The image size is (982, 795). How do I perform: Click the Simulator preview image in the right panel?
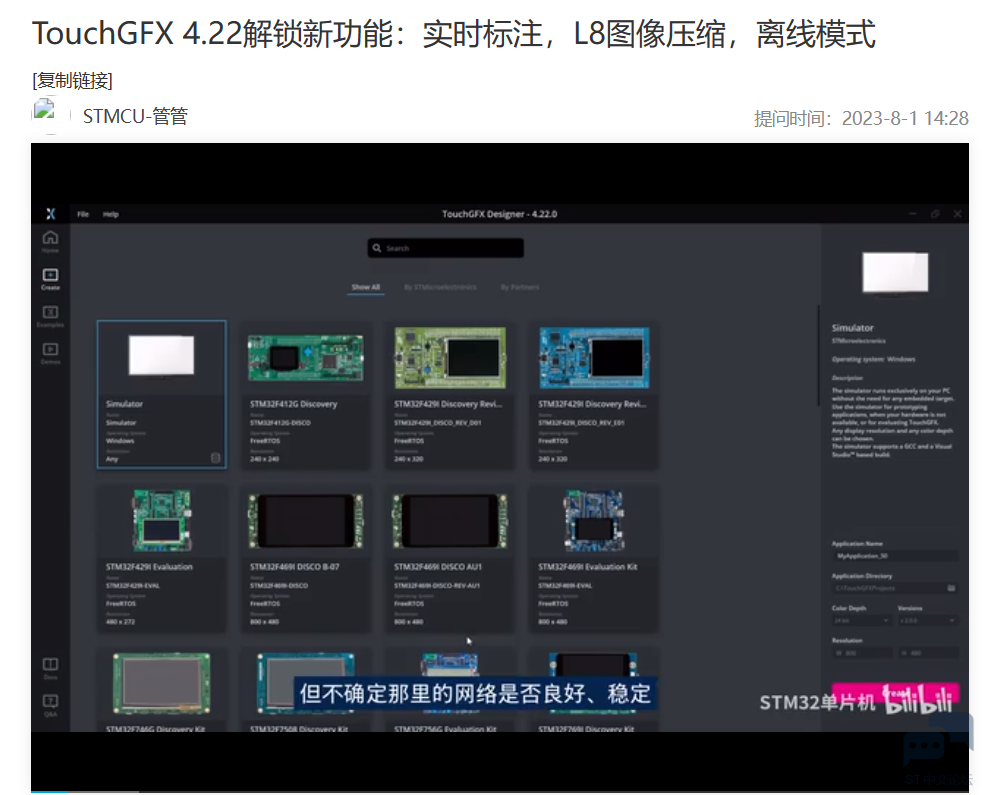896,273
